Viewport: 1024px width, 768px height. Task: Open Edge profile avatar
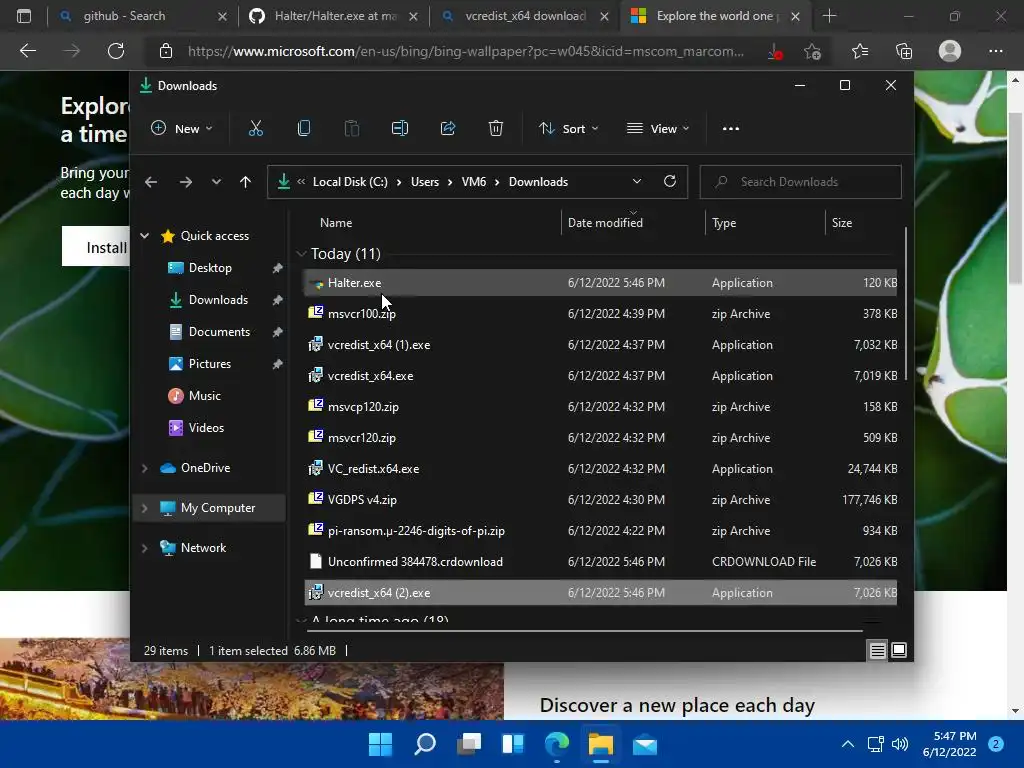950,51
